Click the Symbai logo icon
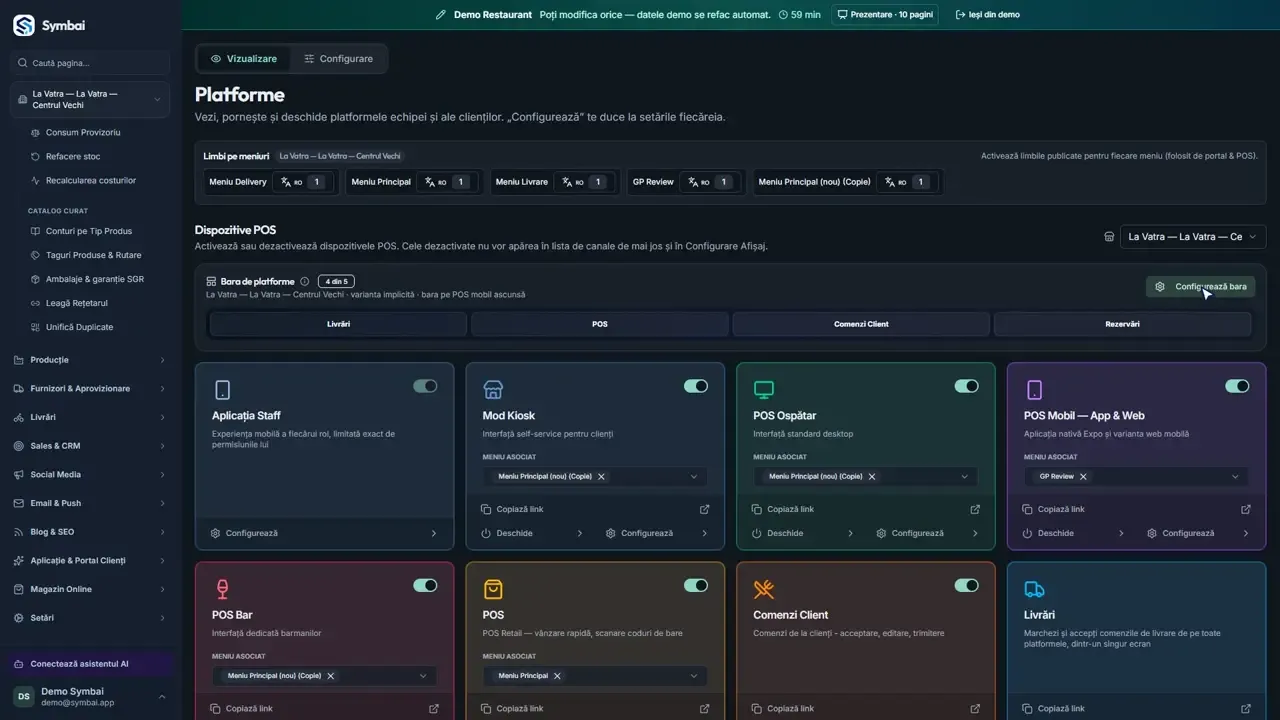1280x720 pixels. (x=24, y=26)
